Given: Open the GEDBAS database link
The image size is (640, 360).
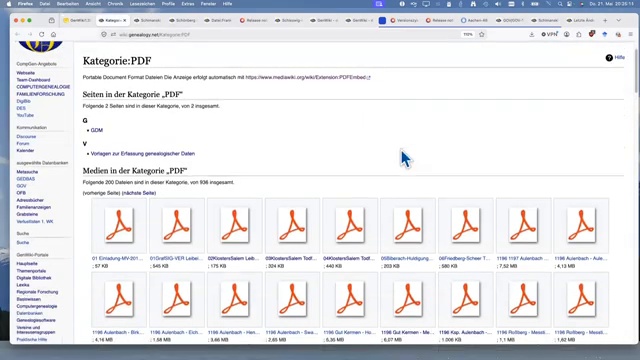Looking at the screenshot, I should (26, 179).
